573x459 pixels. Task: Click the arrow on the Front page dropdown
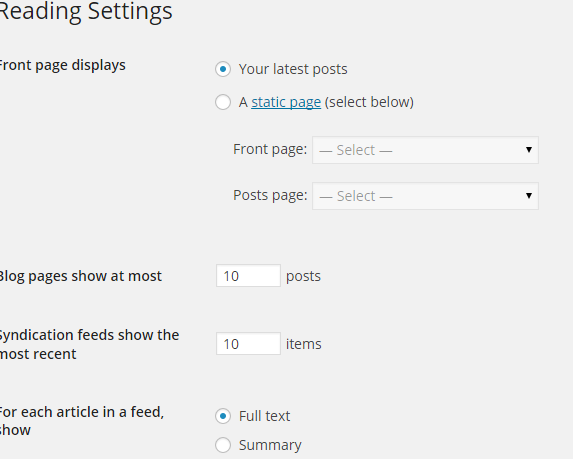point(528,150)
